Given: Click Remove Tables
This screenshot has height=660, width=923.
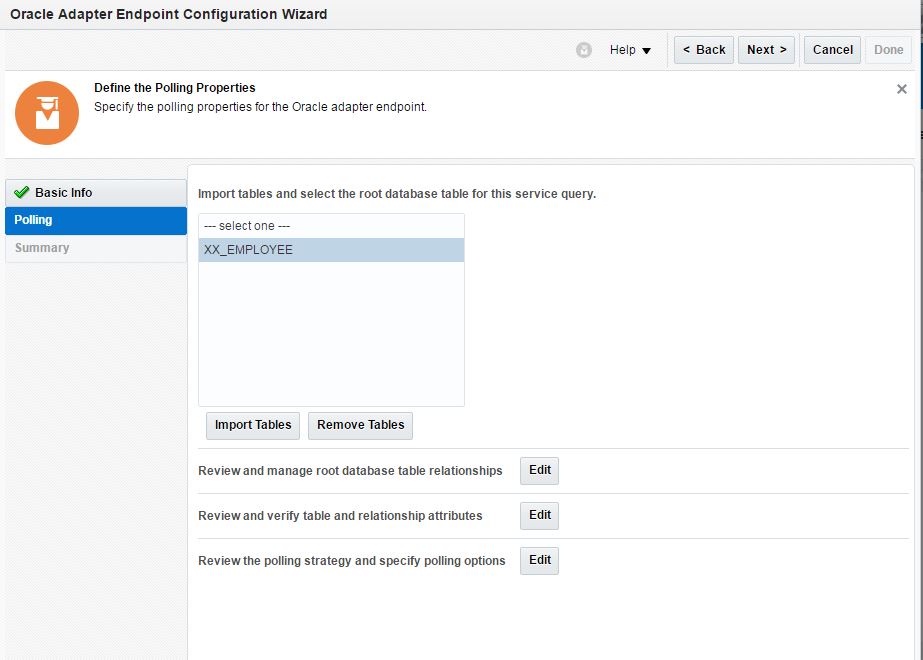Looking at the screenshot, I should click(x=360, y=425).
